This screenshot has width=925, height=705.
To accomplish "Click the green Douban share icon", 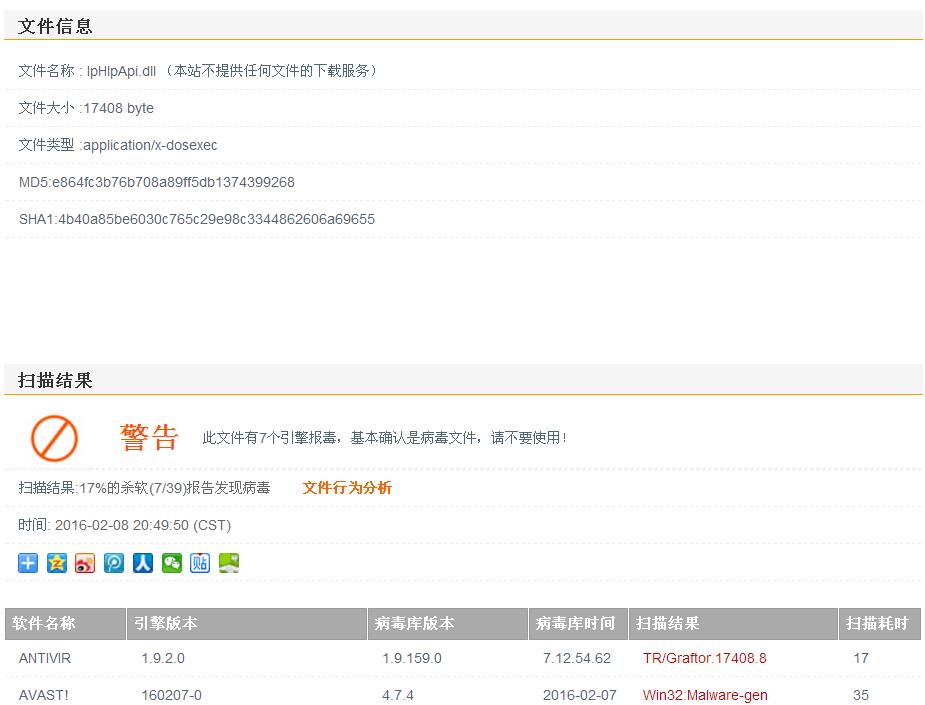I will [229, 563].
